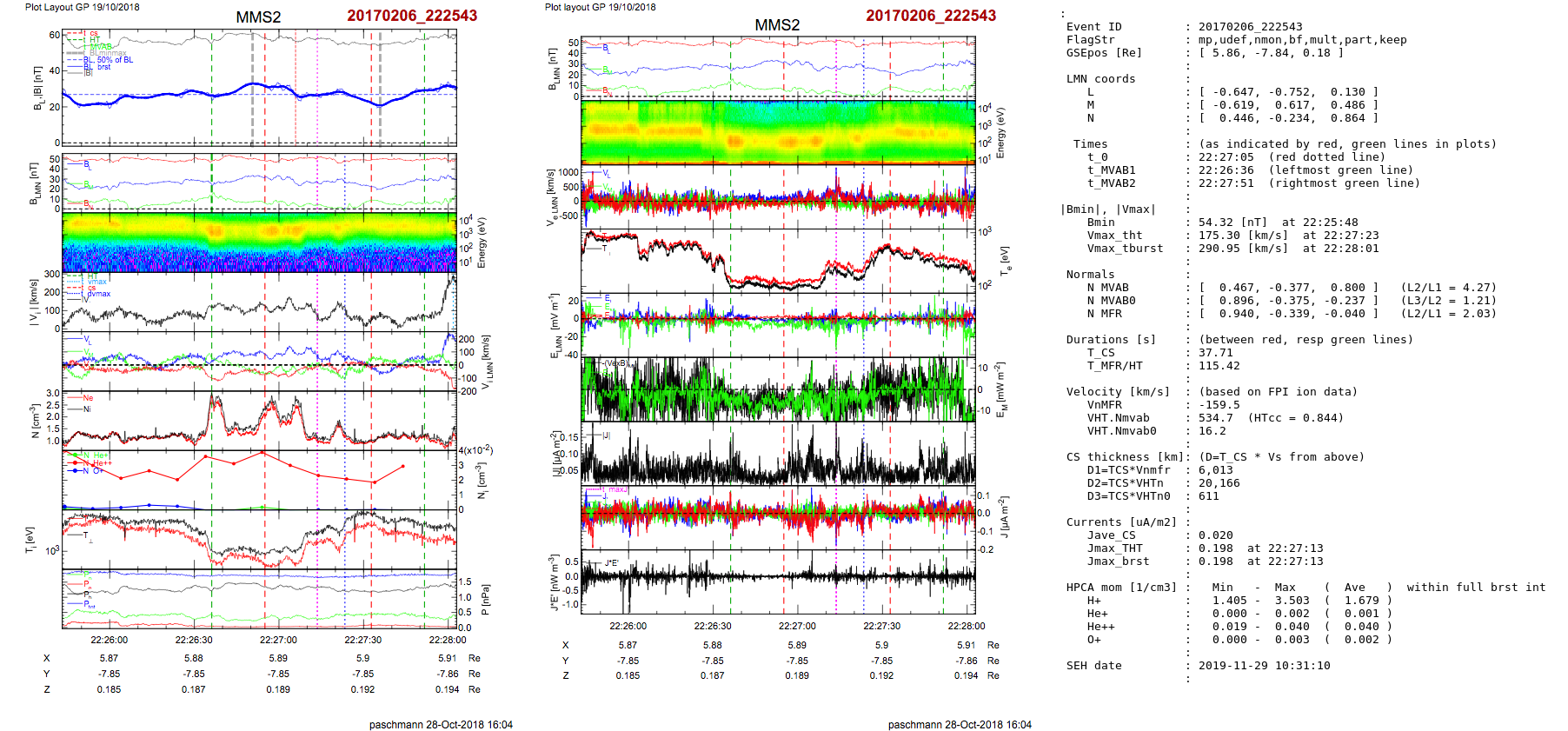Click the "LMN coords" heading
1568x731 pixels.
click(x=1100, y=79)
